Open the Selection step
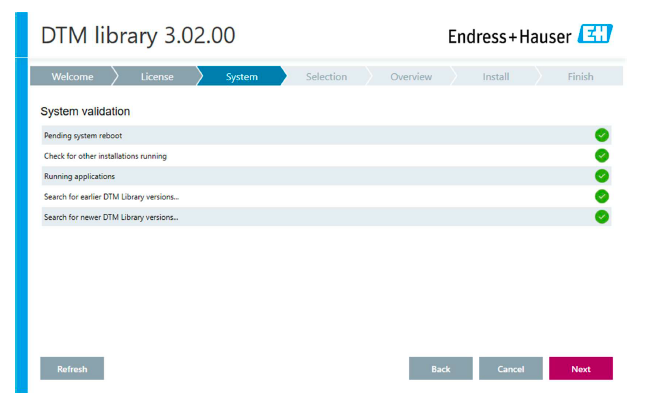This screenshot has width=648, height=418. (326, 76)
